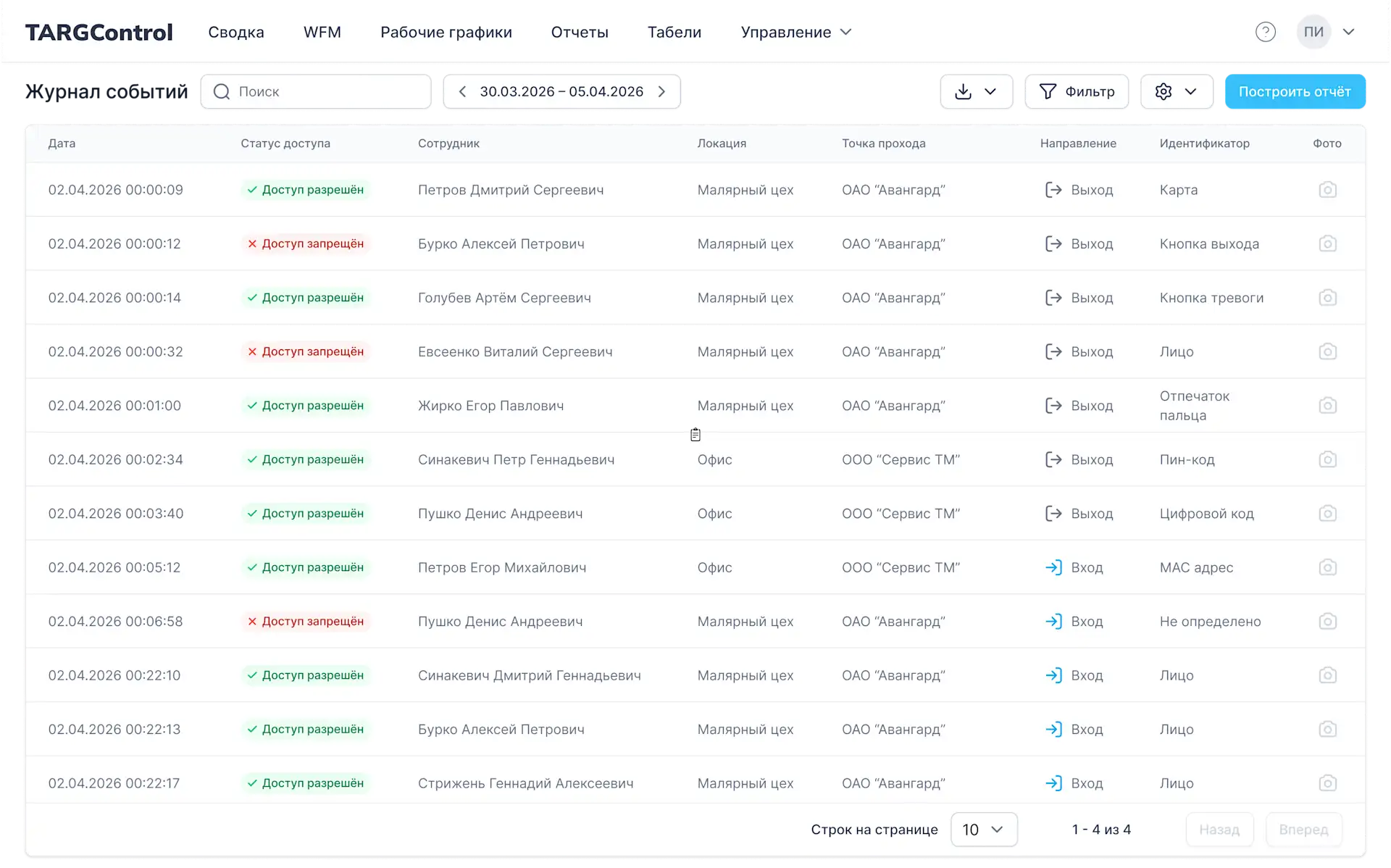Click the Цифровой код identifier cell
This screenshot has height=868, width=1391.
(x=1206, y=514)
